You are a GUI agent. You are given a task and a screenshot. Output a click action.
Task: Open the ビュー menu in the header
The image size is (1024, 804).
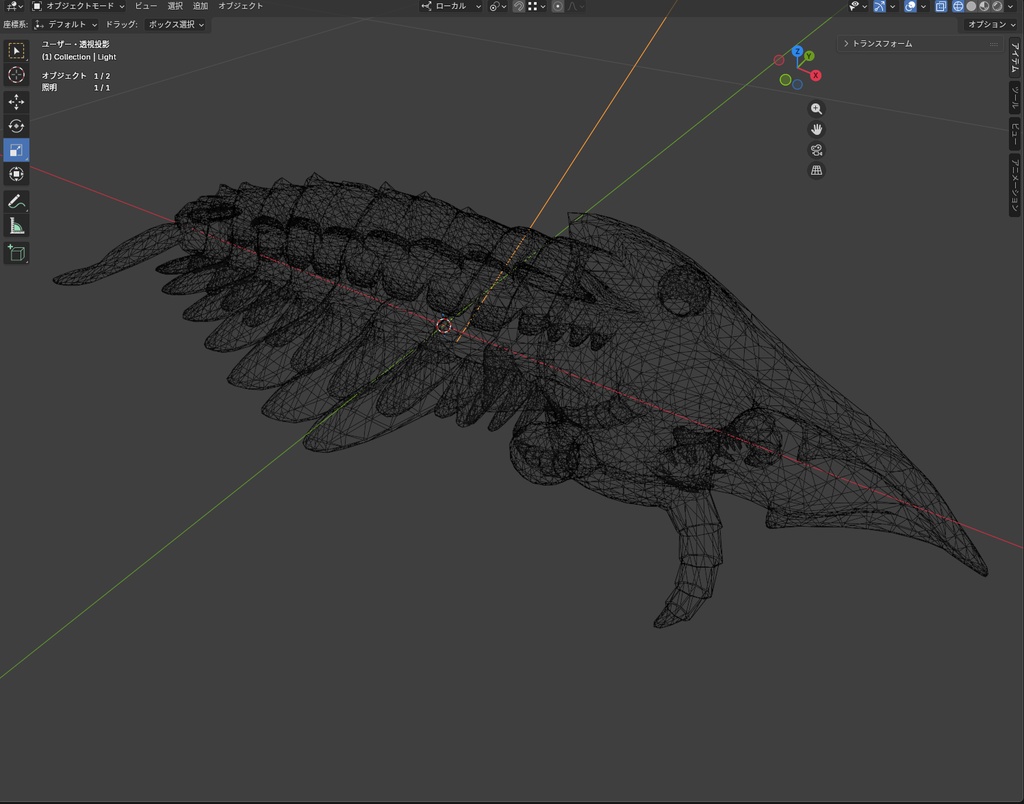pyautogui.click(x=146, y=6)
